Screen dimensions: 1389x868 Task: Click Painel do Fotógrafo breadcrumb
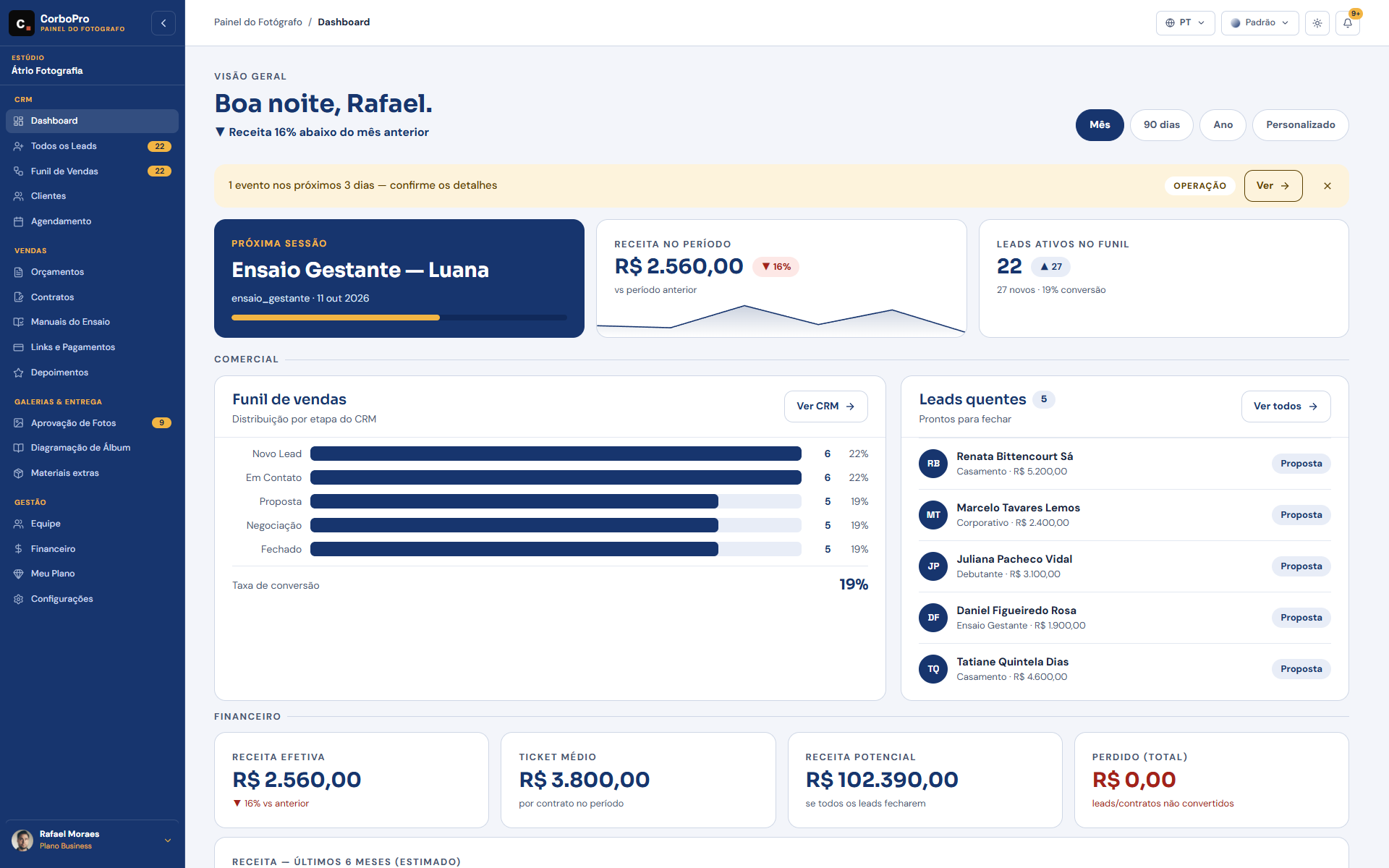pos(258,22)
